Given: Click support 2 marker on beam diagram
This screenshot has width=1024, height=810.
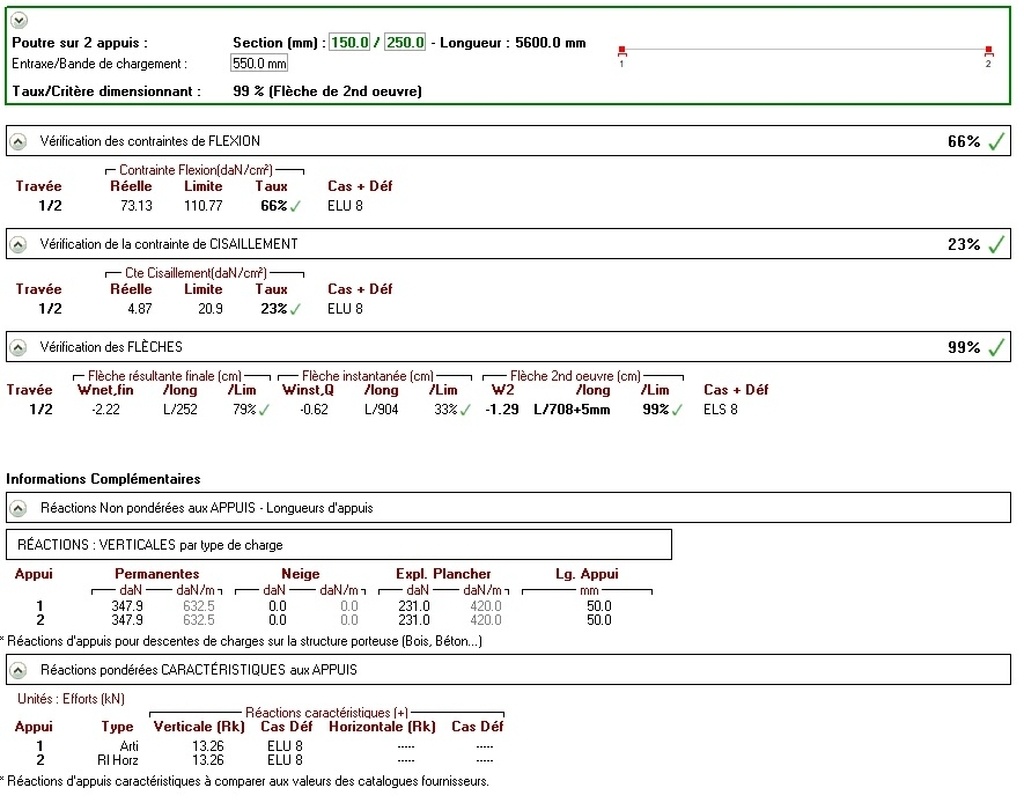Looking at the screenshot, I should tap(988, 50).
